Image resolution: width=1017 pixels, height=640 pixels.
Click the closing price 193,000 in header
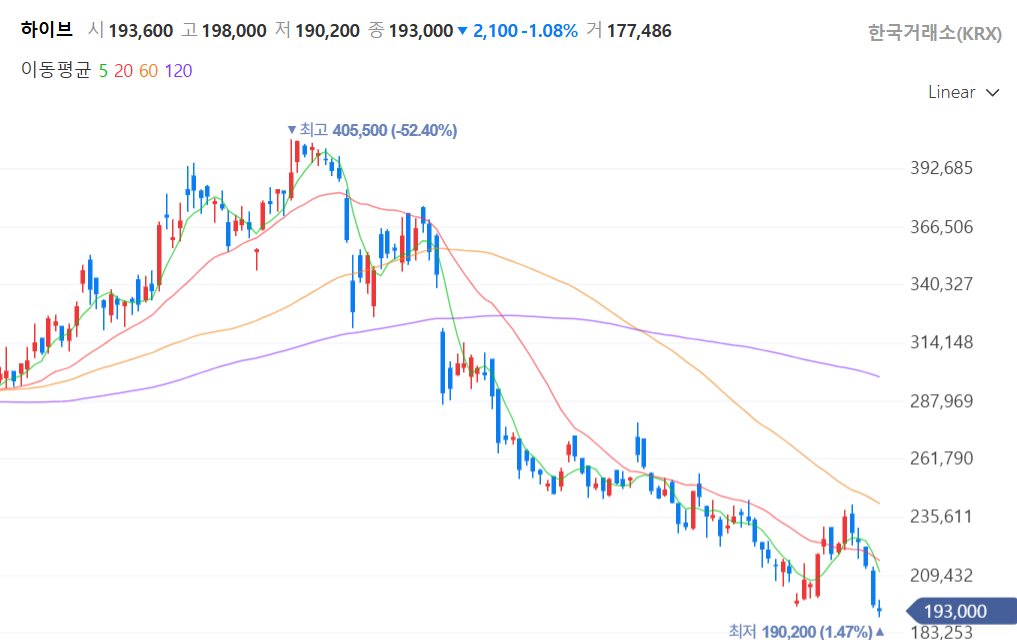point(421,30)
